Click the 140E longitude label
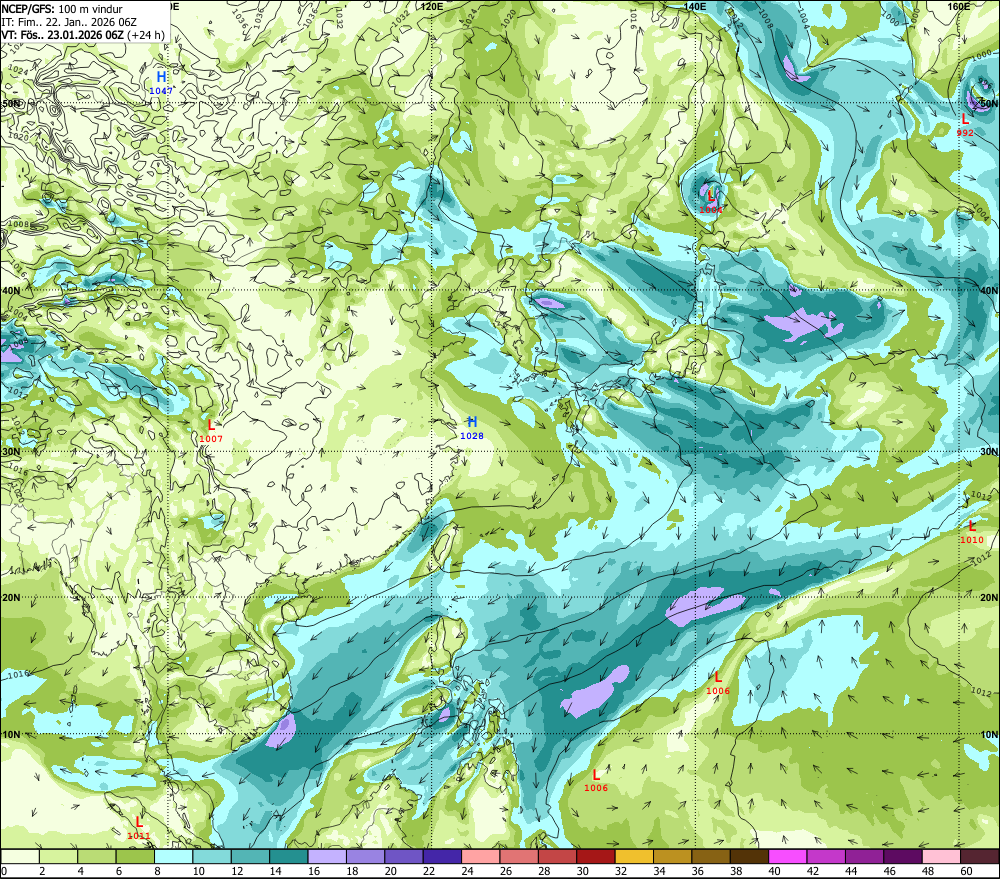Viewport: 1000px width, 879px height. pos(695,6)
